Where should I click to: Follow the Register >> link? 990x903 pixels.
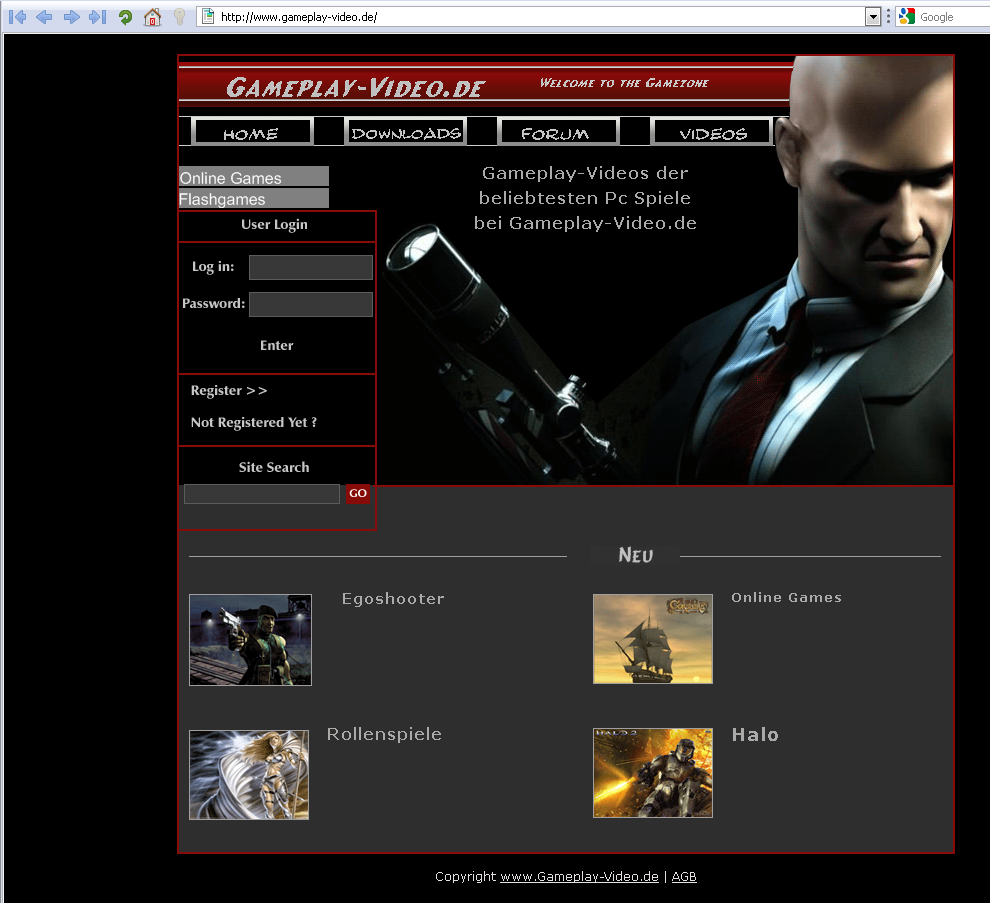229,390
